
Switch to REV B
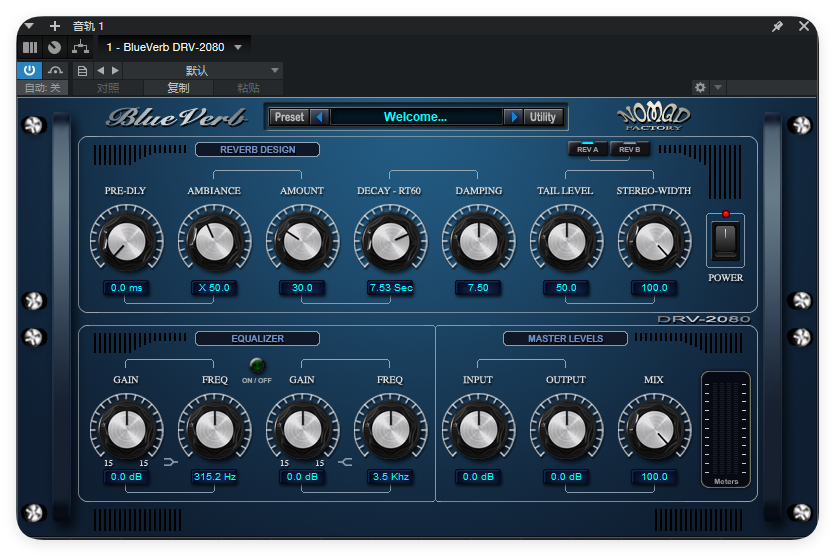tap(629, 149)
